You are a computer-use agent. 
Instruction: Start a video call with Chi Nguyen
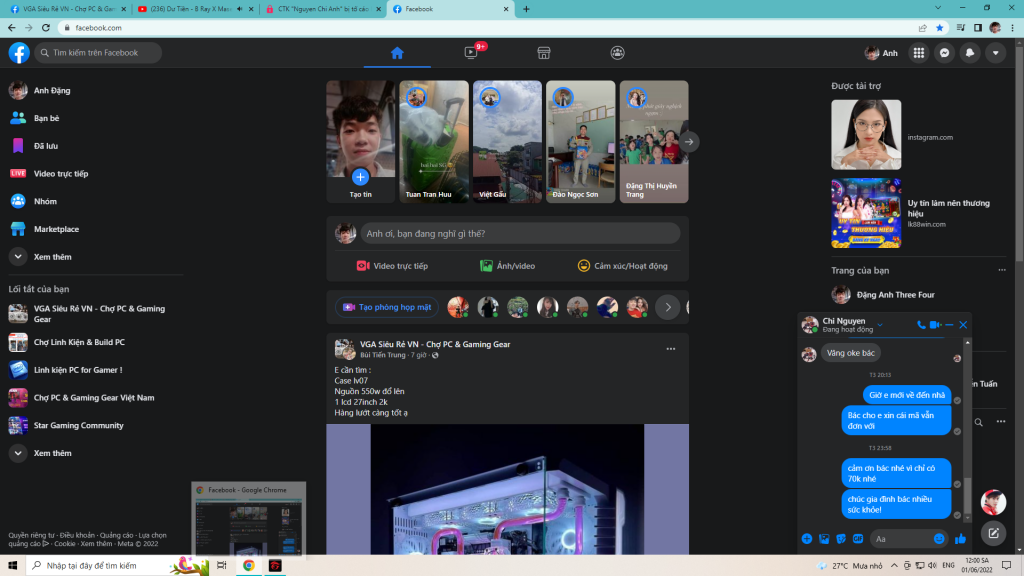click(935, 325)
